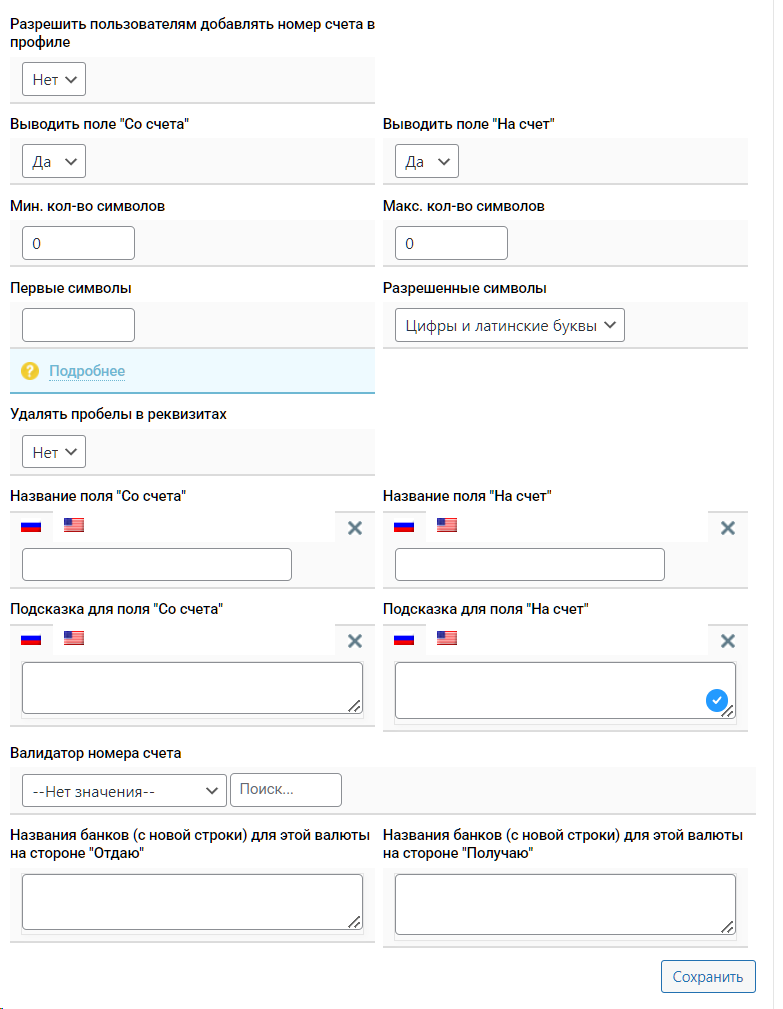Click the "Подробнее" link
The height and width of the screenshot is (1009, 783).
87,371
